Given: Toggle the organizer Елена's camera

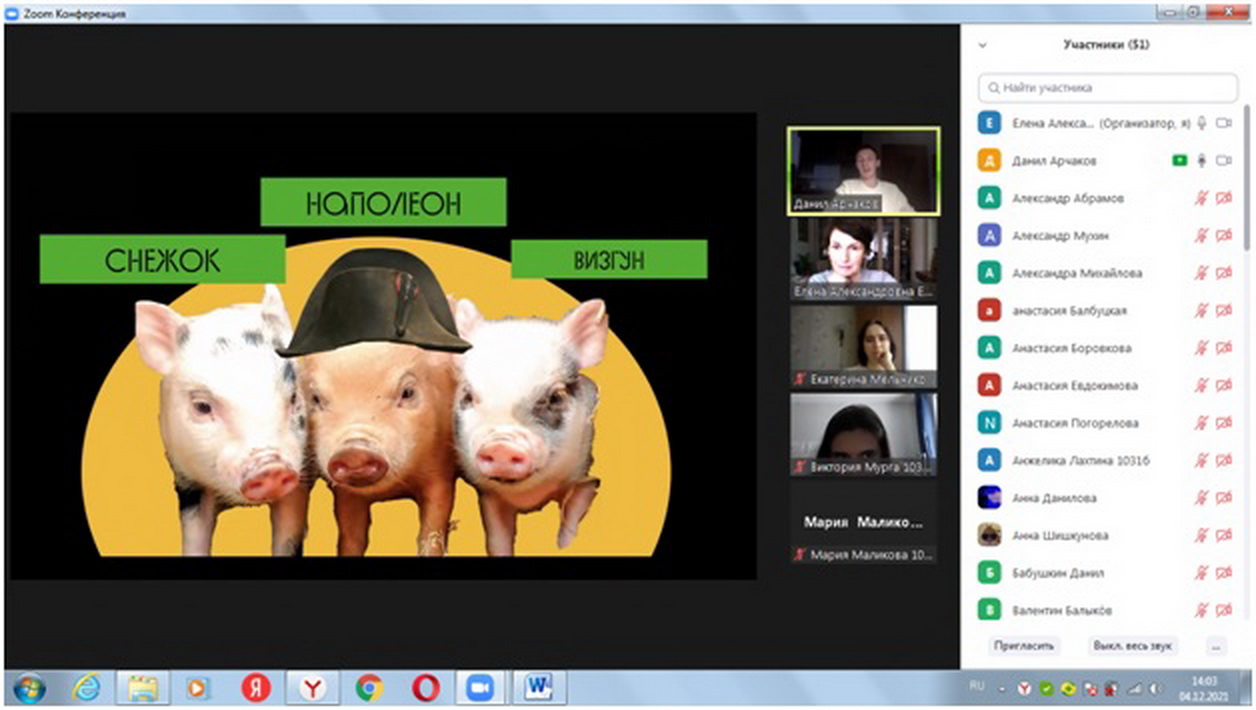Looking at the screenshot, I should click(x=1223, y=123).
